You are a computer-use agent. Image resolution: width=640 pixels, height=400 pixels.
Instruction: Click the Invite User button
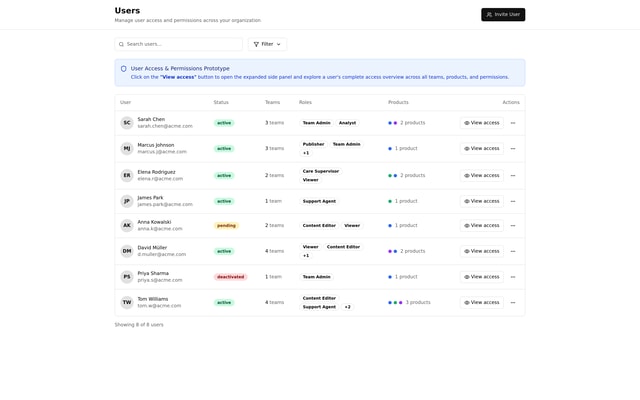coord(503,14)
